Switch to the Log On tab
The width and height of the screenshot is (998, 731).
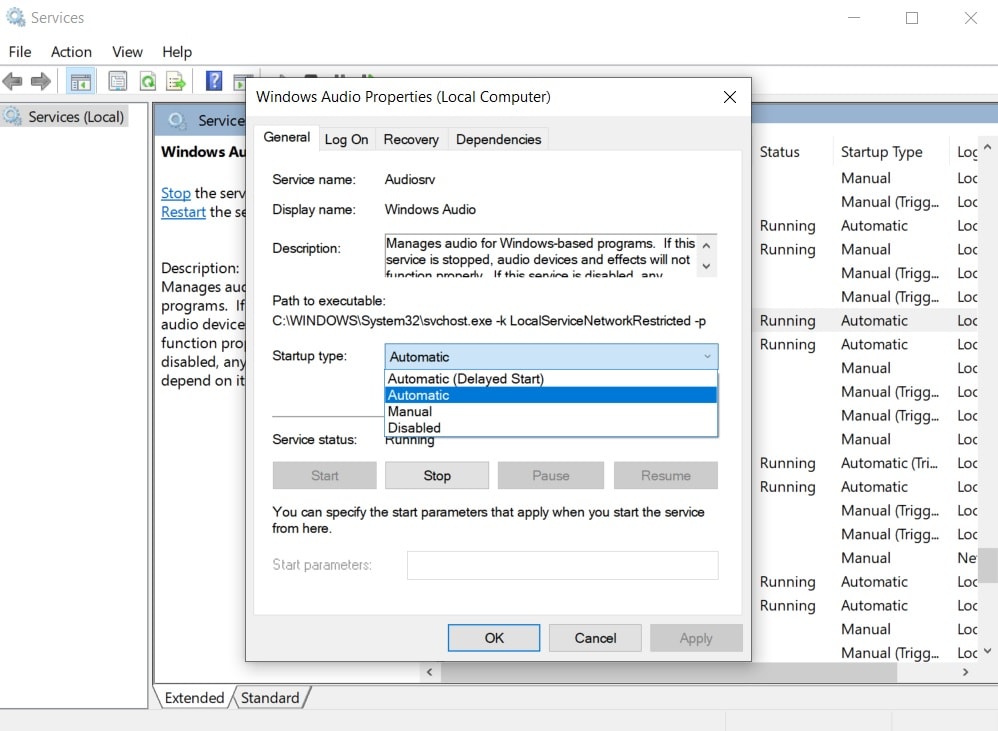pyautogui.click(x=346, y=139)
